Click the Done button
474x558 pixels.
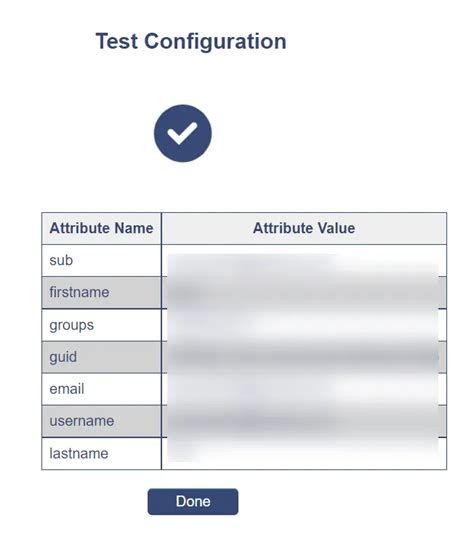pyautogui.click(x=193, y=501)
